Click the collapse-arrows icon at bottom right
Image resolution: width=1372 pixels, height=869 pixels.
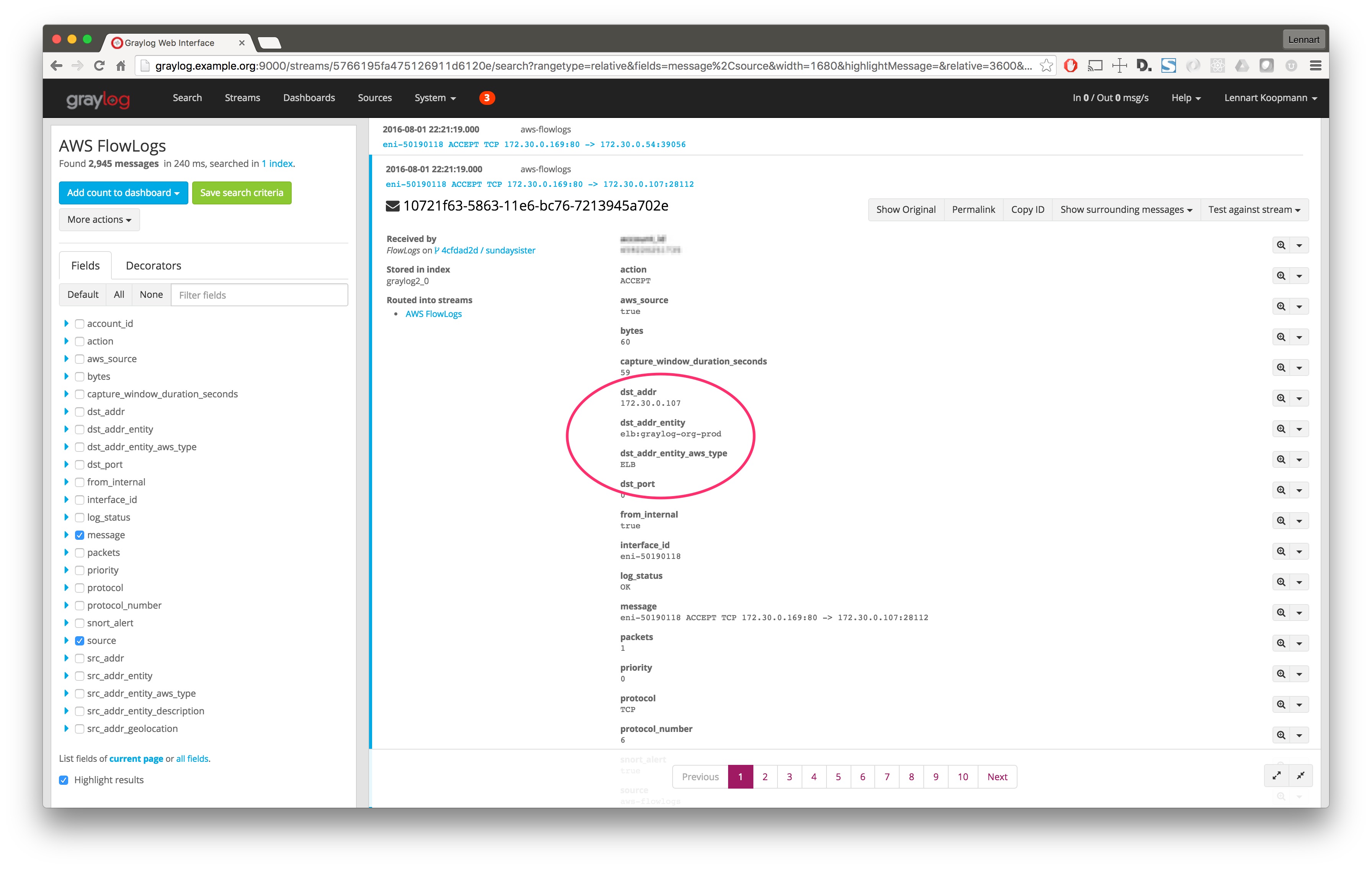point(1301,776)
